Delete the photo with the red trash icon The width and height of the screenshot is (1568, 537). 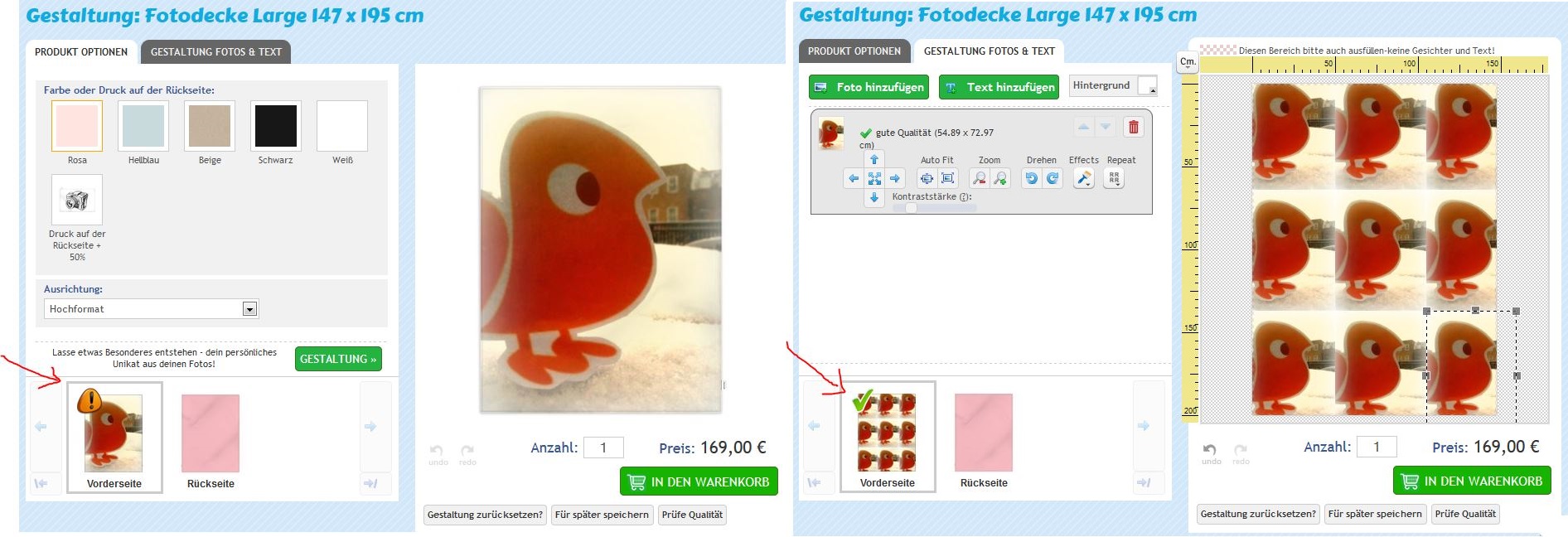(1134, 127)
